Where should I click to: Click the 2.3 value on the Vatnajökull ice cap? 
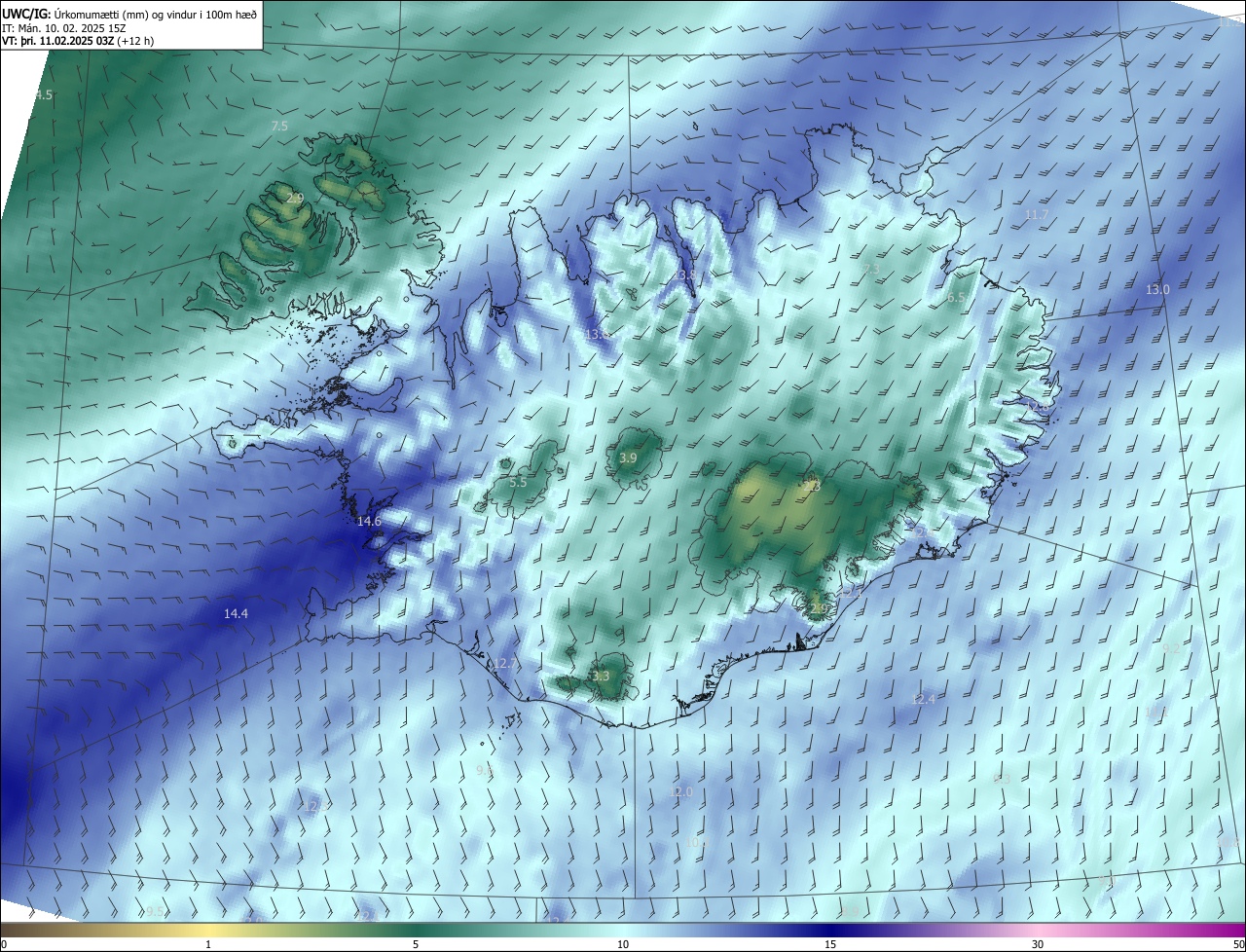812,484
